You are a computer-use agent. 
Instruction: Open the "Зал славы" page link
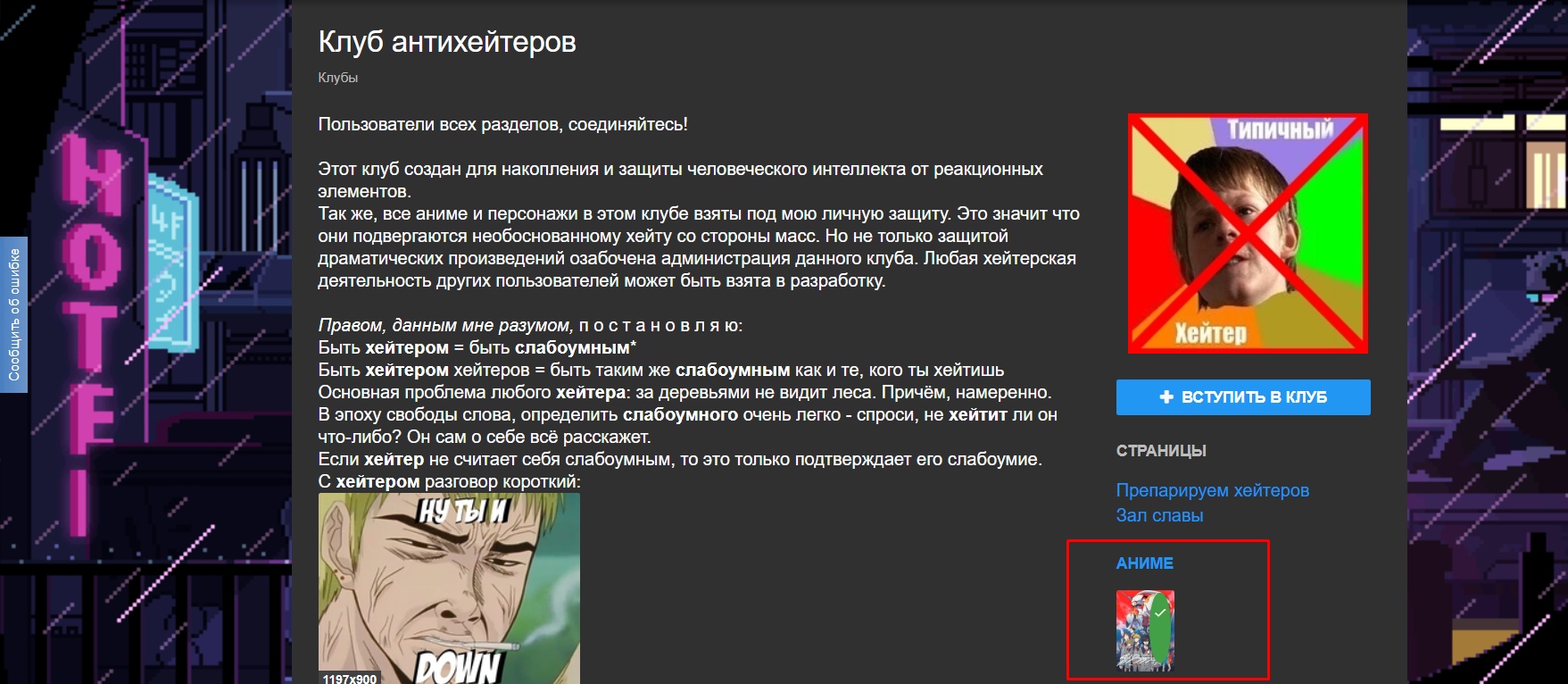click(x=1159, y=515)
